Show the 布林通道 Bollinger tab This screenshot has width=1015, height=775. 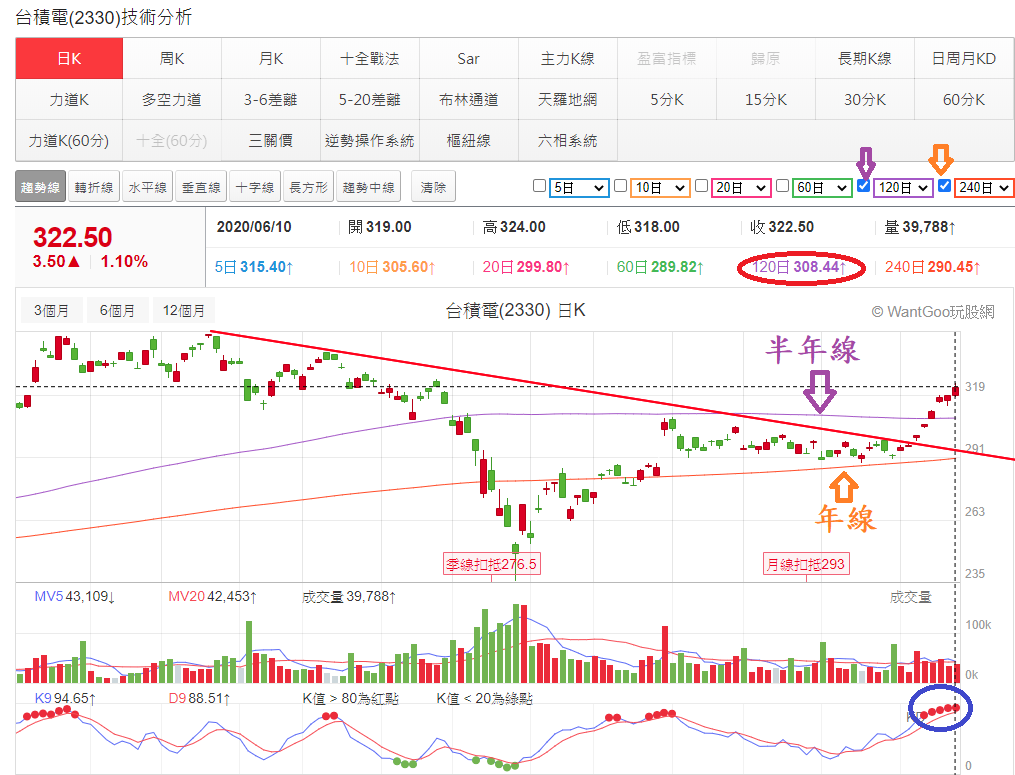point(469,99)
